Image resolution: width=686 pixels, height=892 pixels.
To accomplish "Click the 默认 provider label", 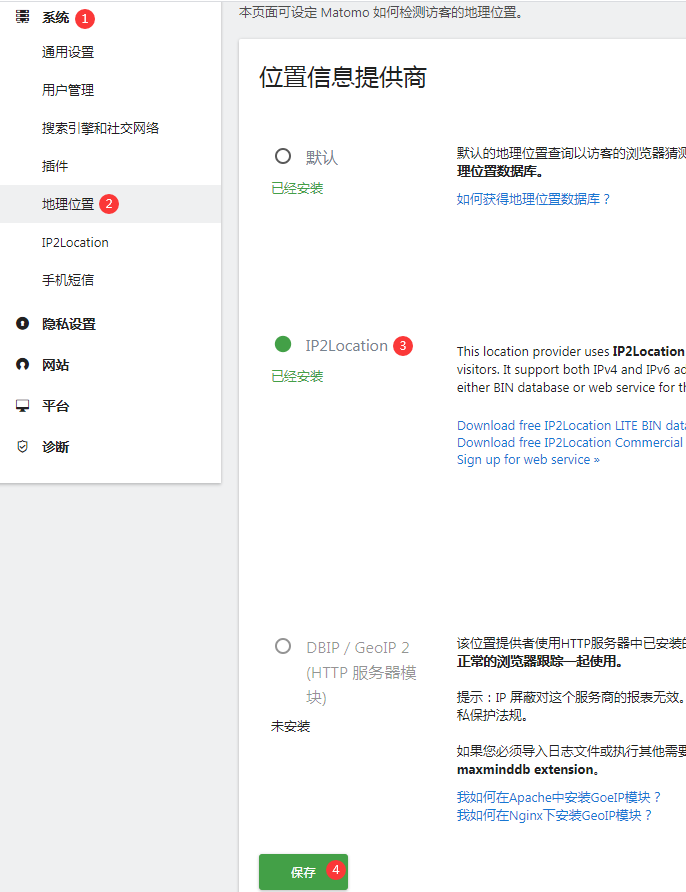I will pyautogui.click(x=322, y=158).
